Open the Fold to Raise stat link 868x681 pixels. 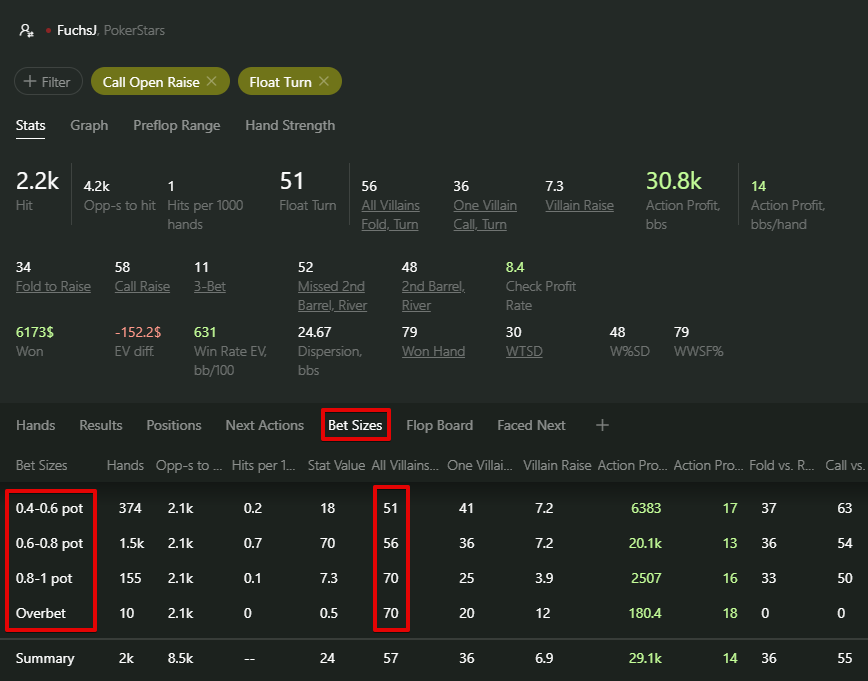(x=53, y=286)
